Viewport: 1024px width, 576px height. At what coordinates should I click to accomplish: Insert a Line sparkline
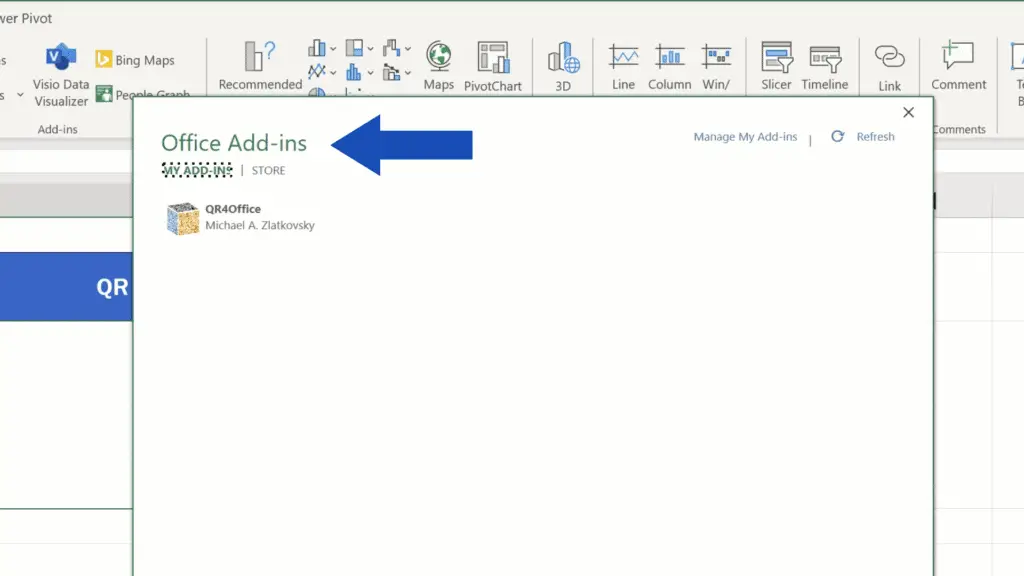click(623, 66)
